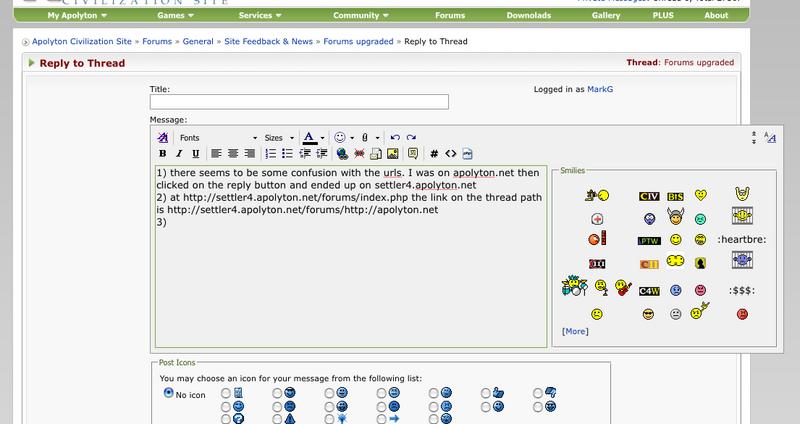Undo the last edit in editor
The width and height of the screenshot is (800, 424).
coord(394,136)
